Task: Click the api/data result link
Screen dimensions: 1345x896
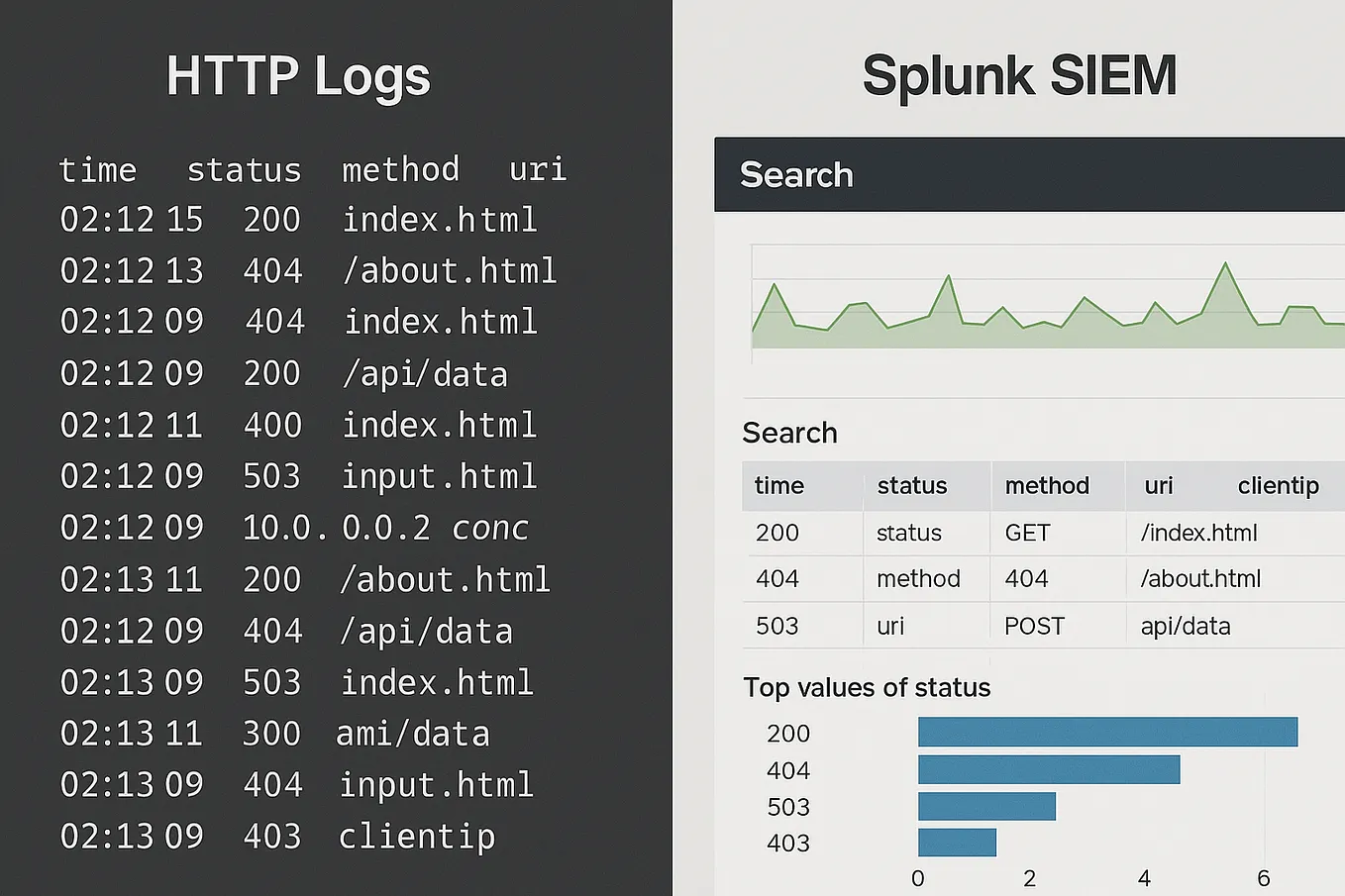Action: (1185, 626)
